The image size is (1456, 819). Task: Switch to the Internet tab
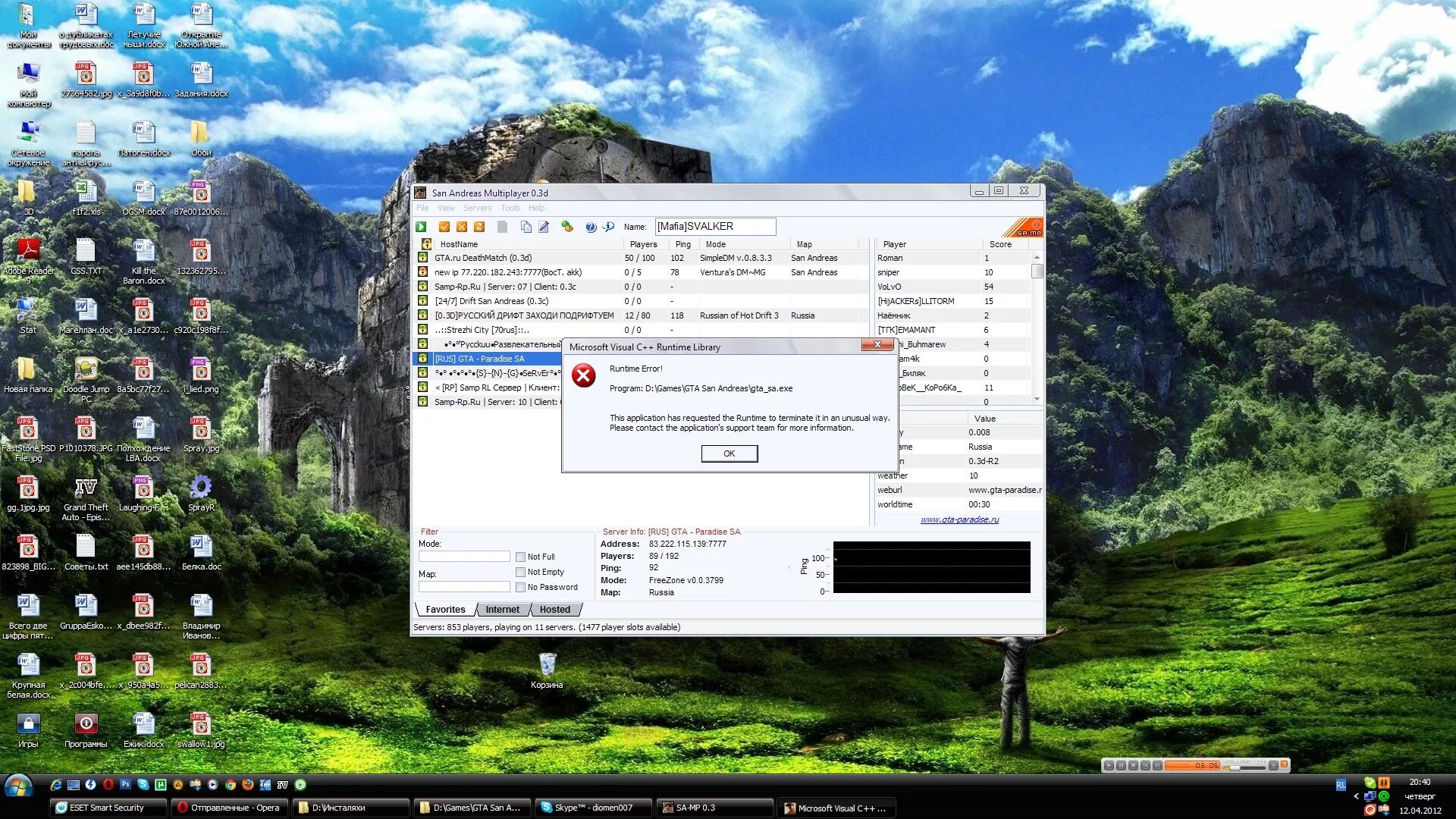(x=502, y=610)
